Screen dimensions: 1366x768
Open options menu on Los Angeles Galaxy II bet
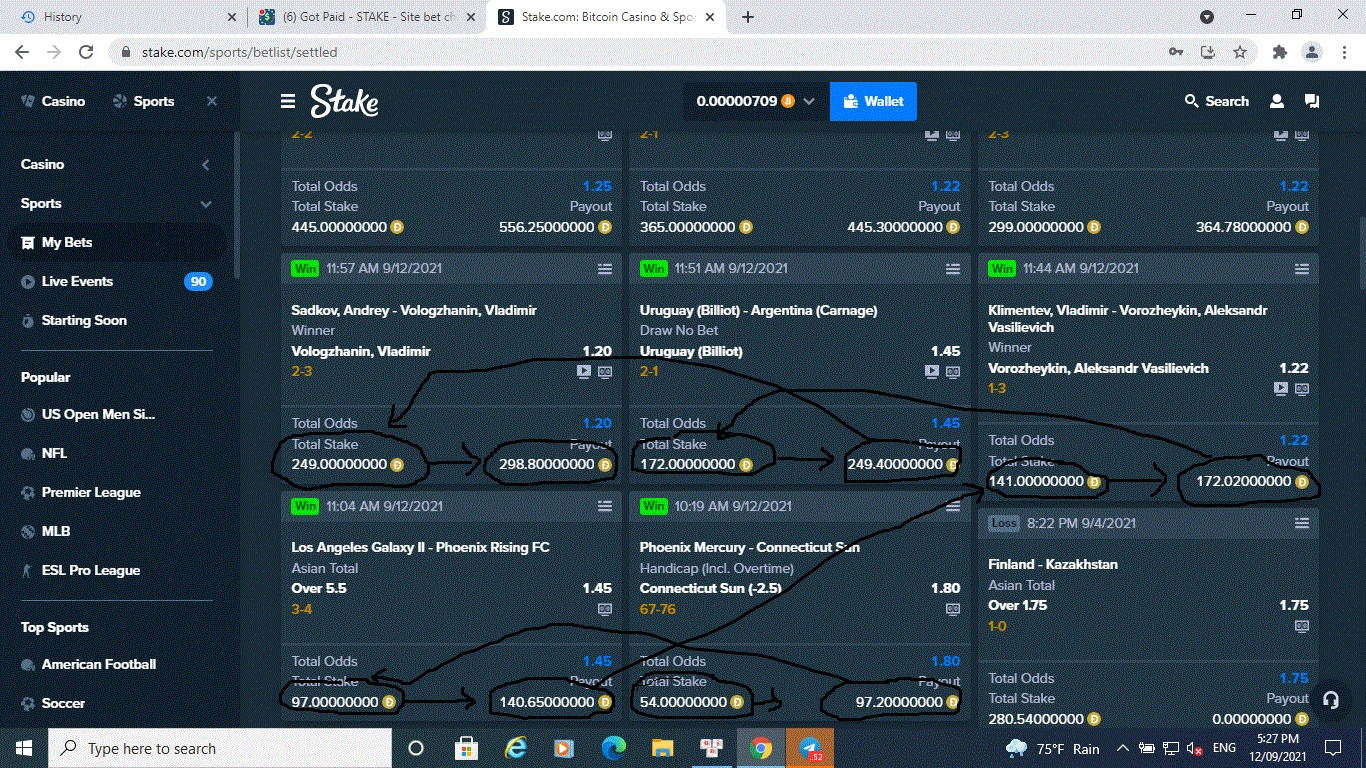pyautogui.click(x=605, y=506)
